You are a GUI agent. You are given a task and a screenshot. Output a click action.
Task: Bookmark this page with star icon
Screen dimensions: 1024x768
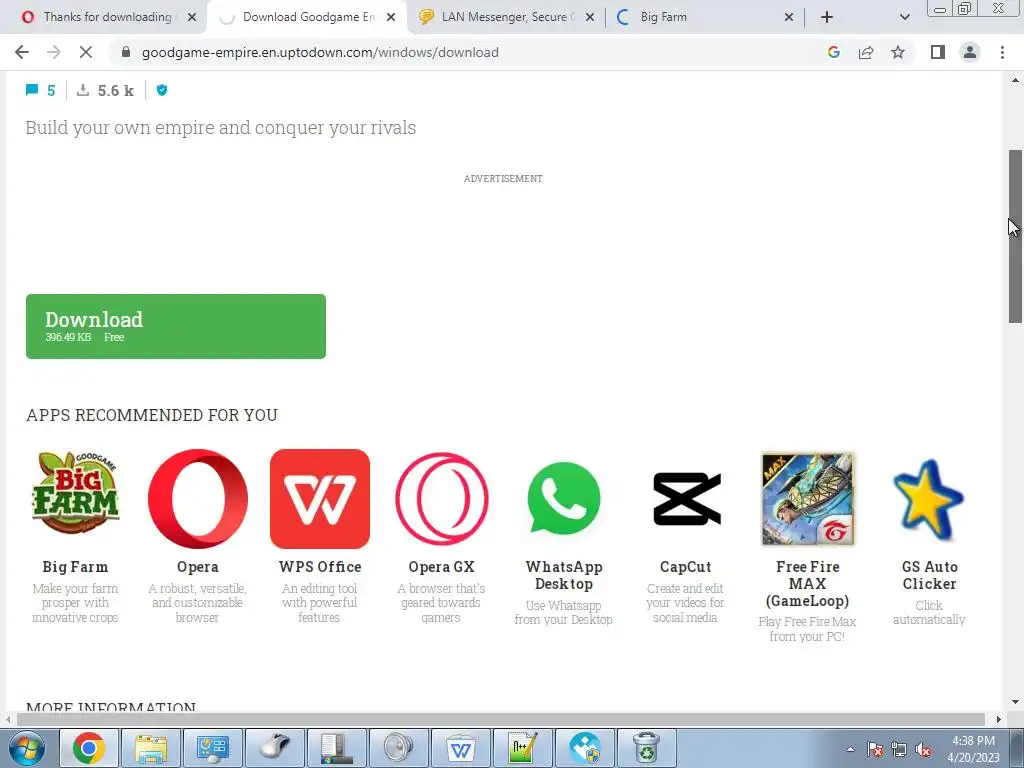(898, 52)
